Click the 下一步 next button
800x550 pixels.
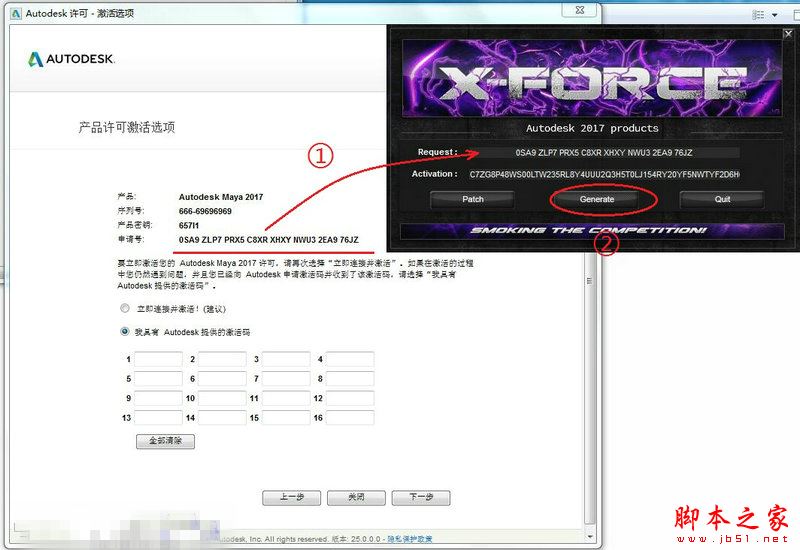(421, 497)
